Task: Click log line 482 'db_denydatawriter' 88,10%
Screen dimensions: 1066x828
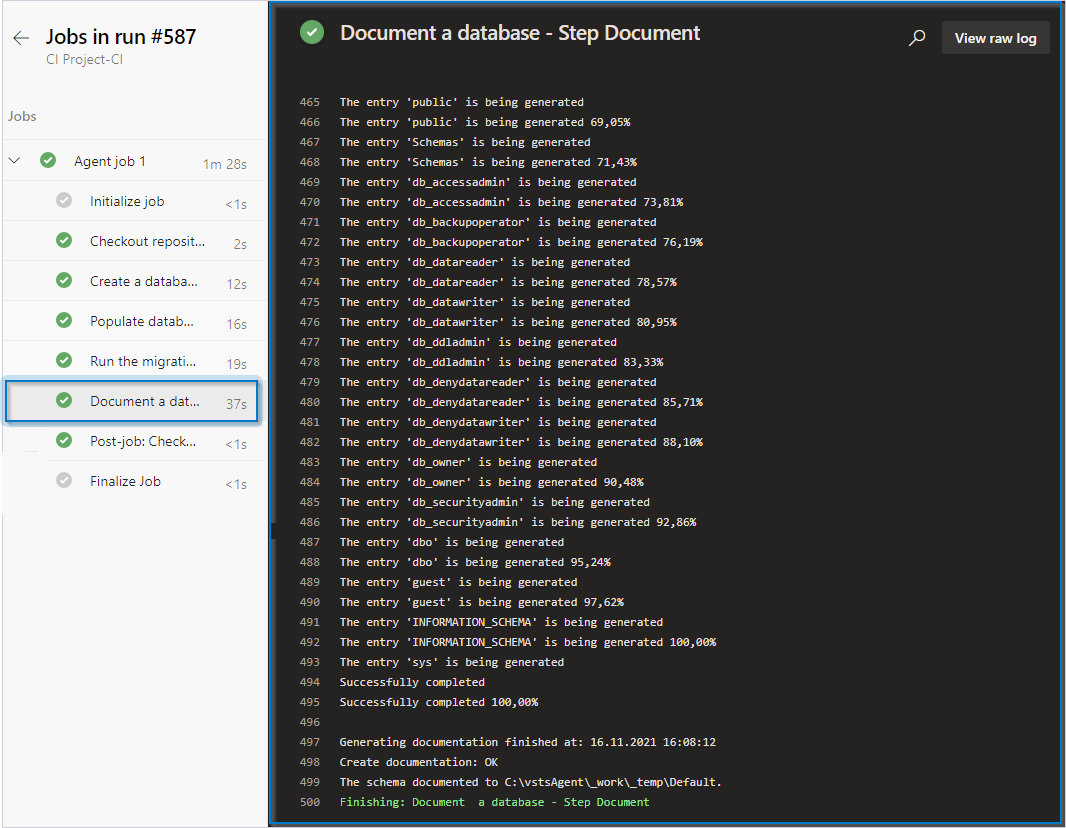Action: click(521, 443)
